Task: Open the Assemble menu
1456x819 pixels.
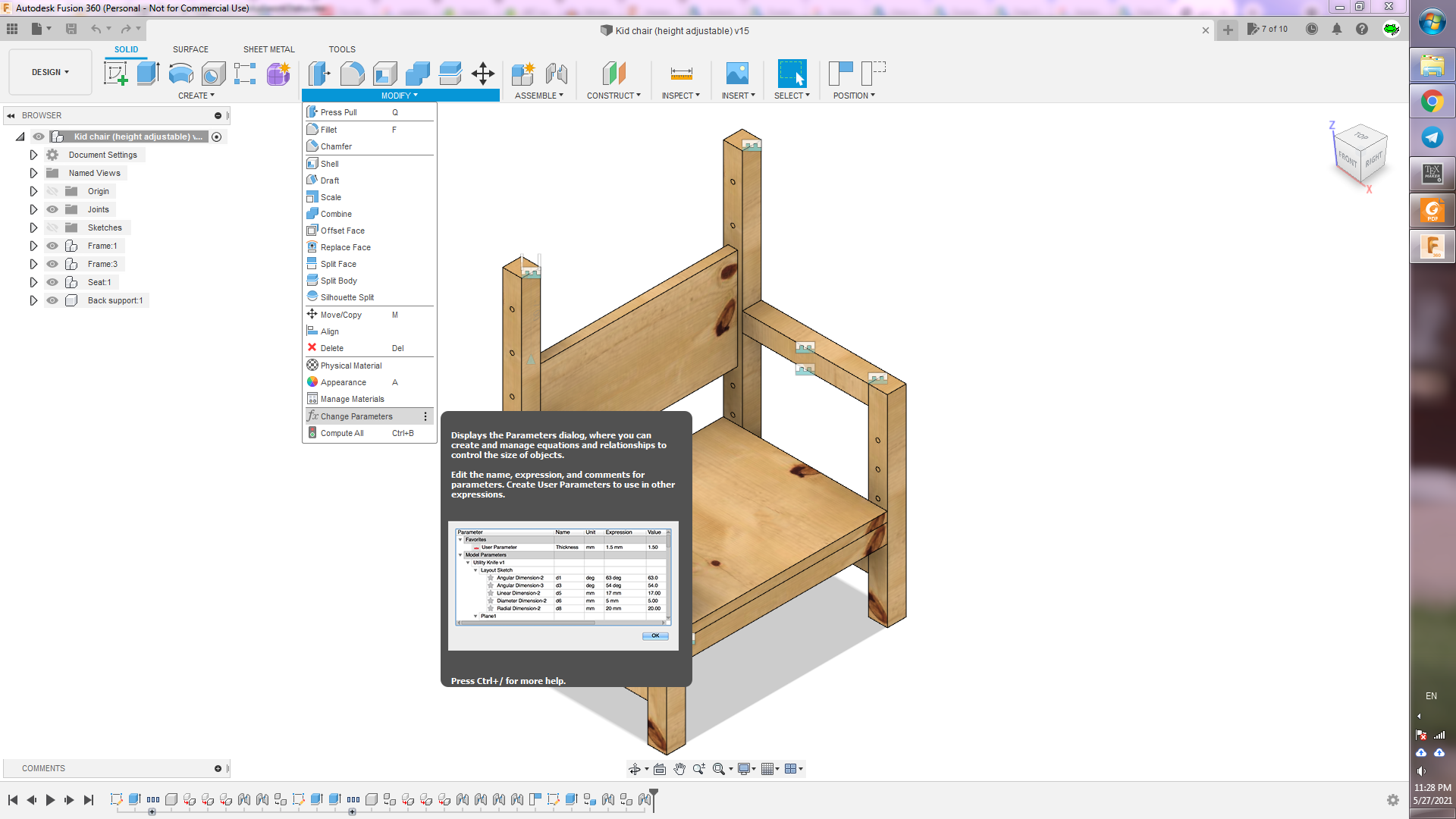Action: click(539, 95)
